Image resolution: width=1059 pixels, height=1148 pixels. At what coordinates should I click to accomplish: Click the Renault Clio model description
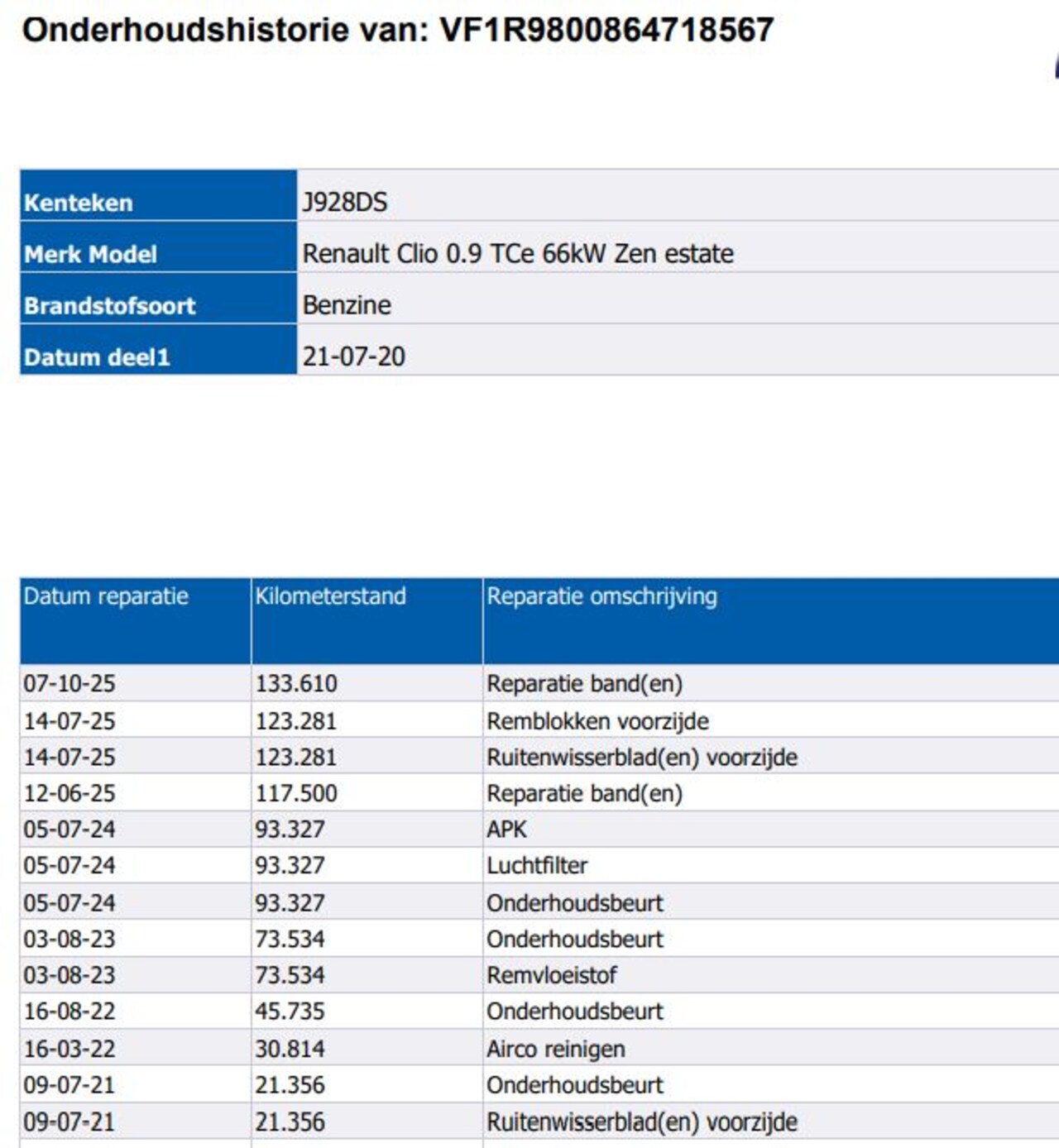click(x=517, y=254)
